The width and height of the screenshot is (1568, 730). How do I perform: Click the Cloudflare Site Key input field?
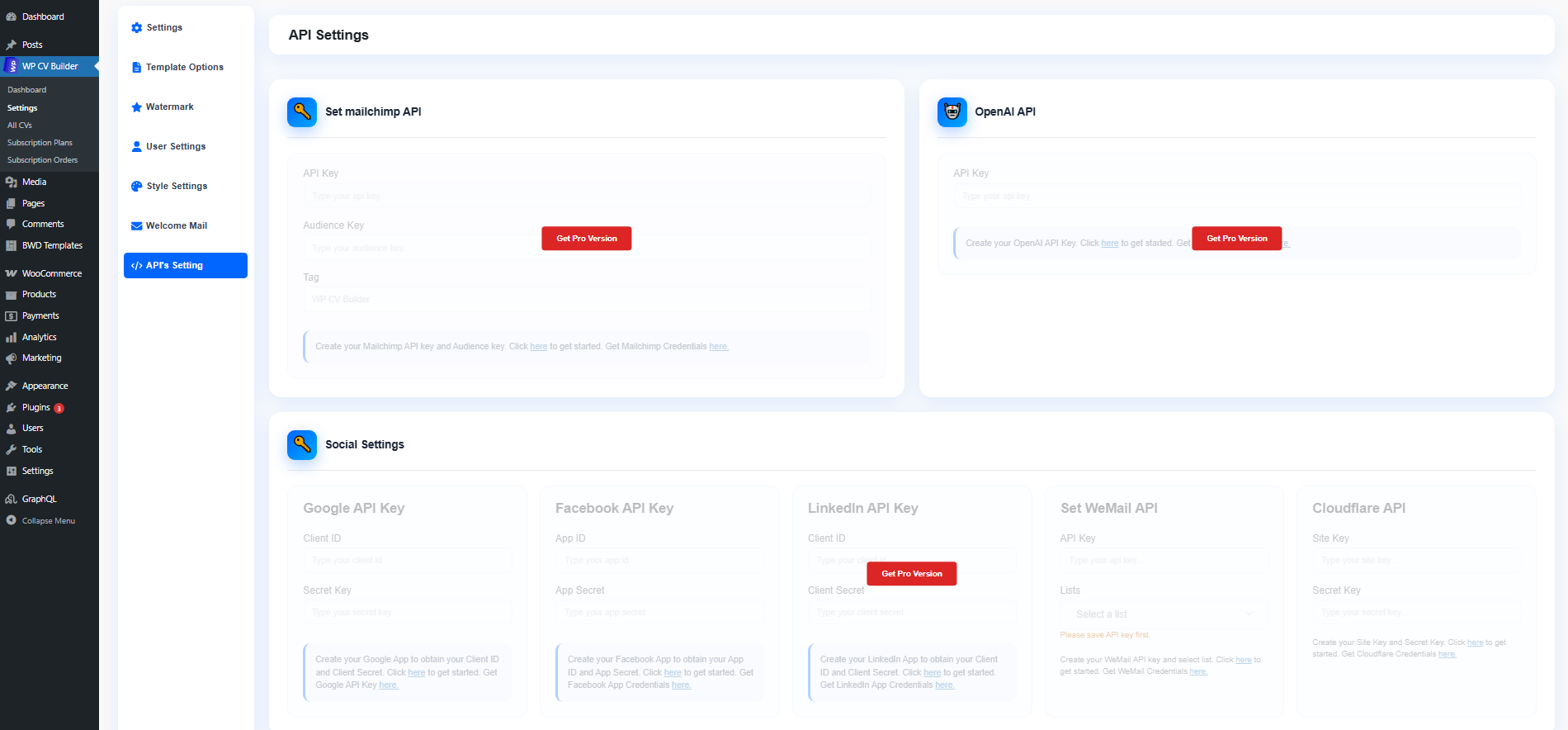pyautogui.click(x=1417, y=560)
